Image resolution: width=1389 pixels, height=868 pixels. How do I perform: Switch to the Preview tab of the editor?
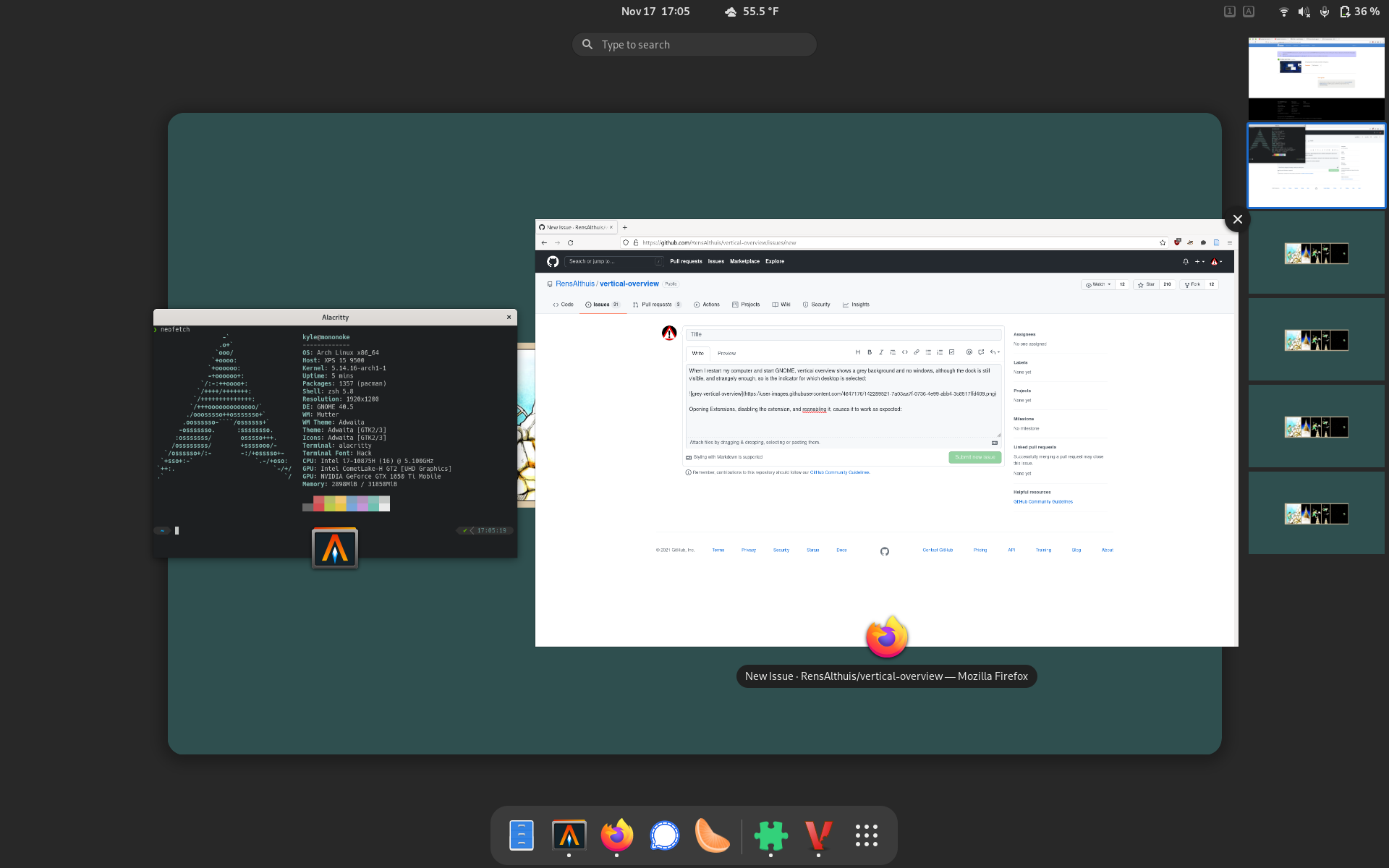726,353
